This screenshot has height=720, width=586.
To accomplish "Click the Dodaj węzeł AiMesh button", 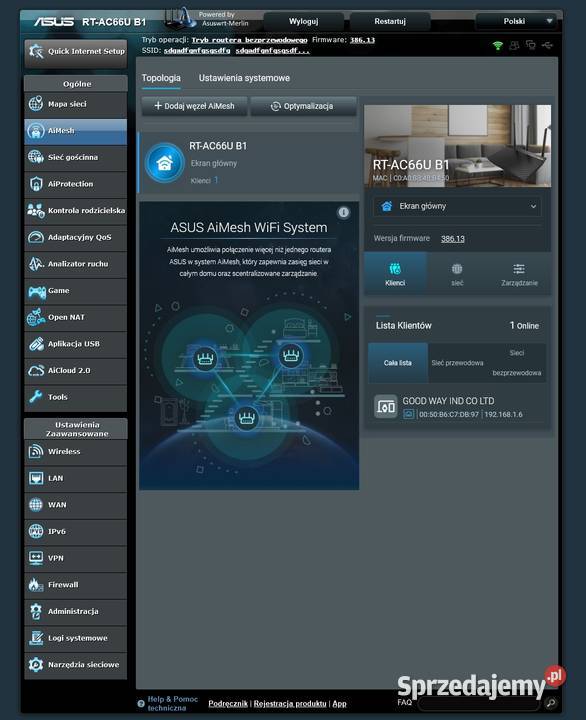I will coord(194,106).
